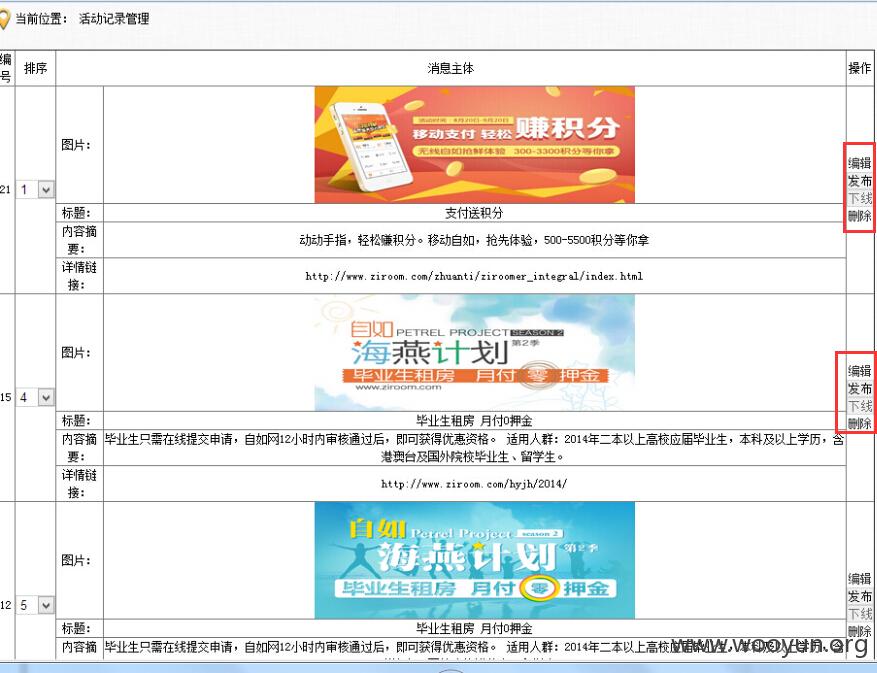Click the location pin icon beside 当前位置

(4, 19)
